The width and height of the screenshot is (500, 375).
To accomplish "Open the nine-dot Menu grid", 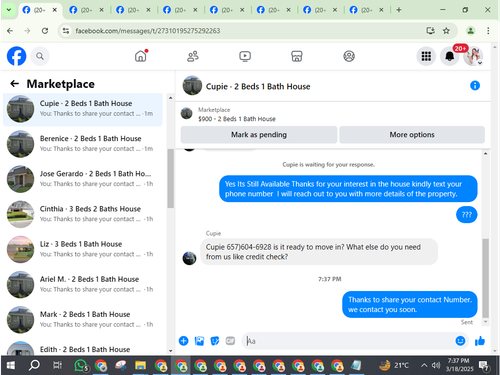I will 426,56.
